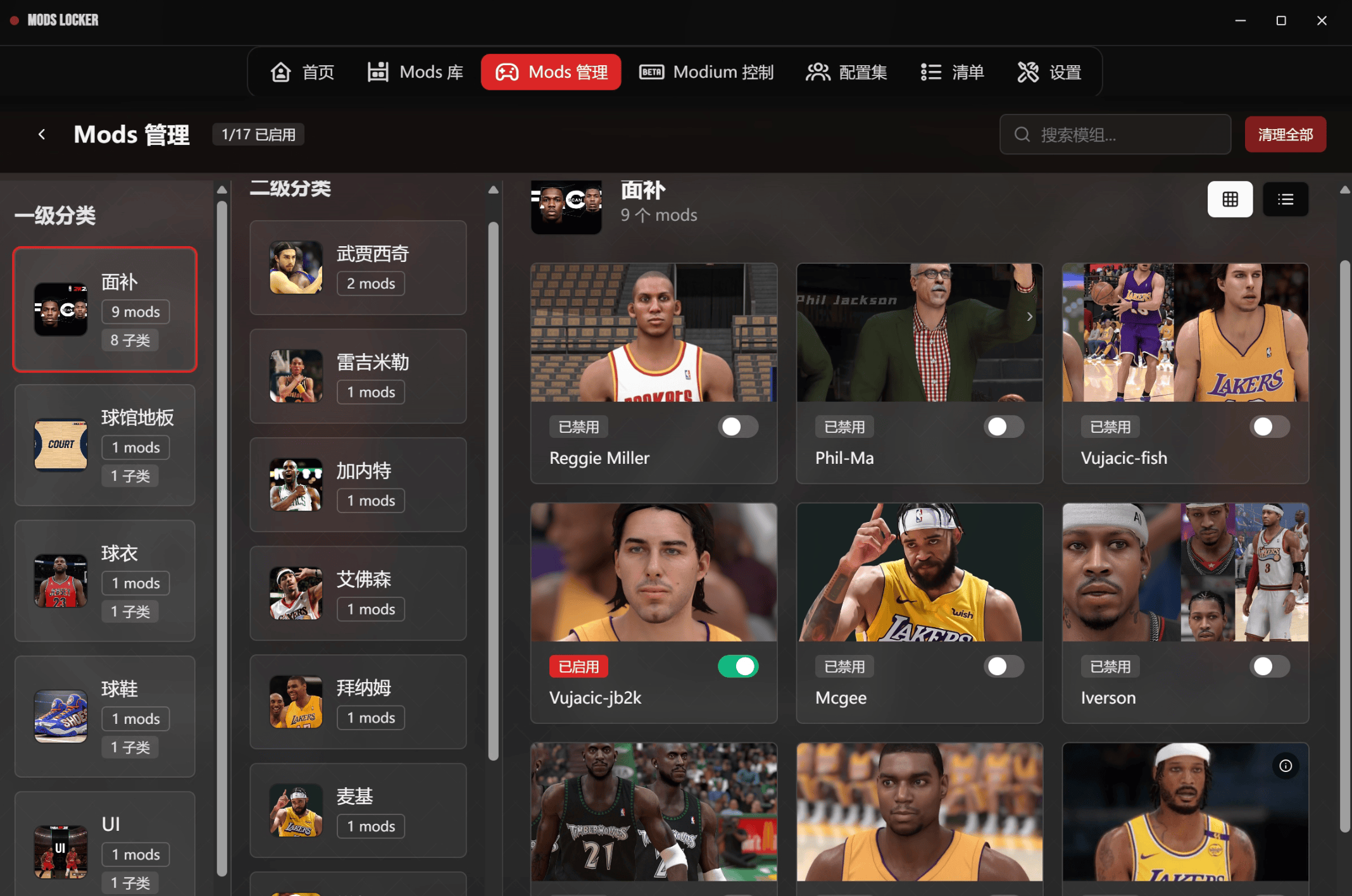Viewport: 1352px width, 896px height.
Task: Enable the Vujacic-fish mod toggle
Action: (1270, 426)
